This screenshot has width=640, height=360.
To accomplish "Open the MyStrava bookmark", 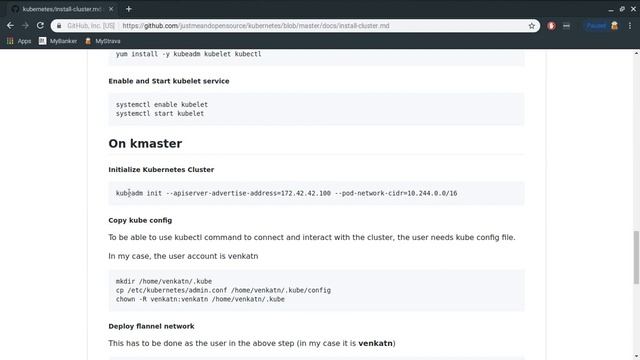I will coord(102,41).
